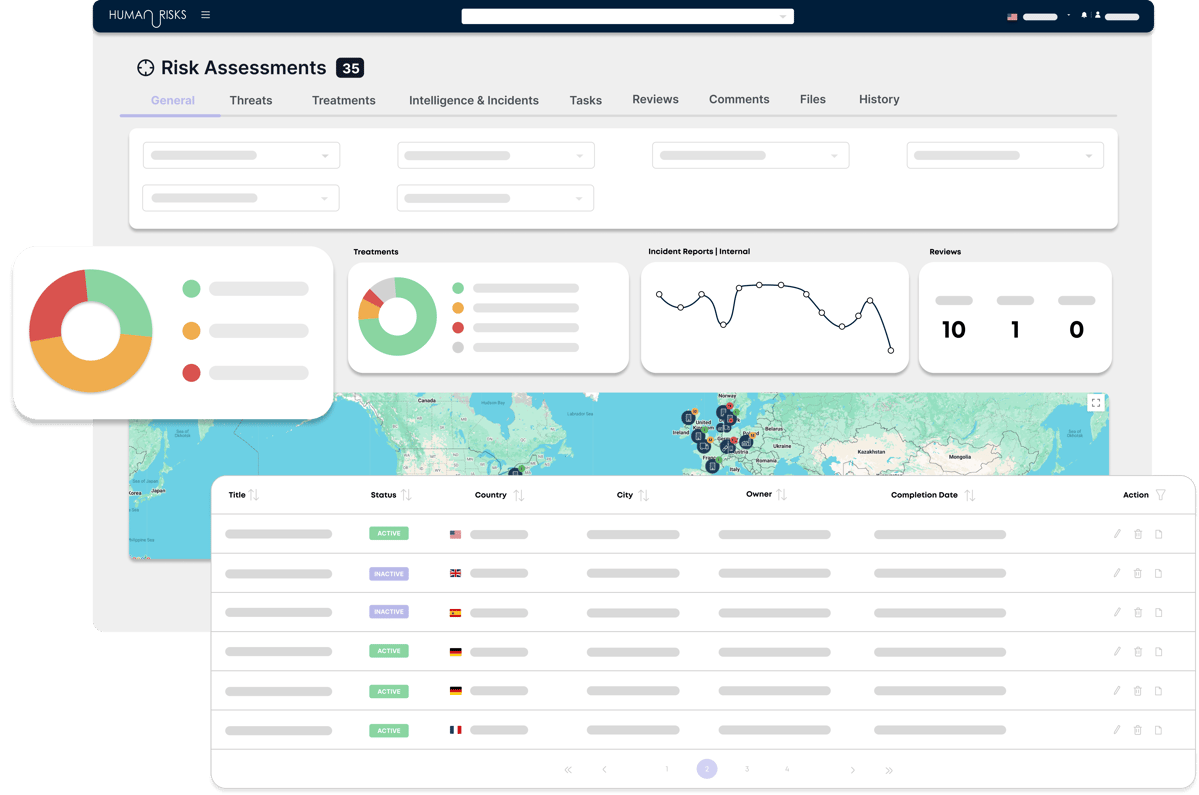Sort the table by Completion Date
This screenshot has height=795, width=1199.
970,495
